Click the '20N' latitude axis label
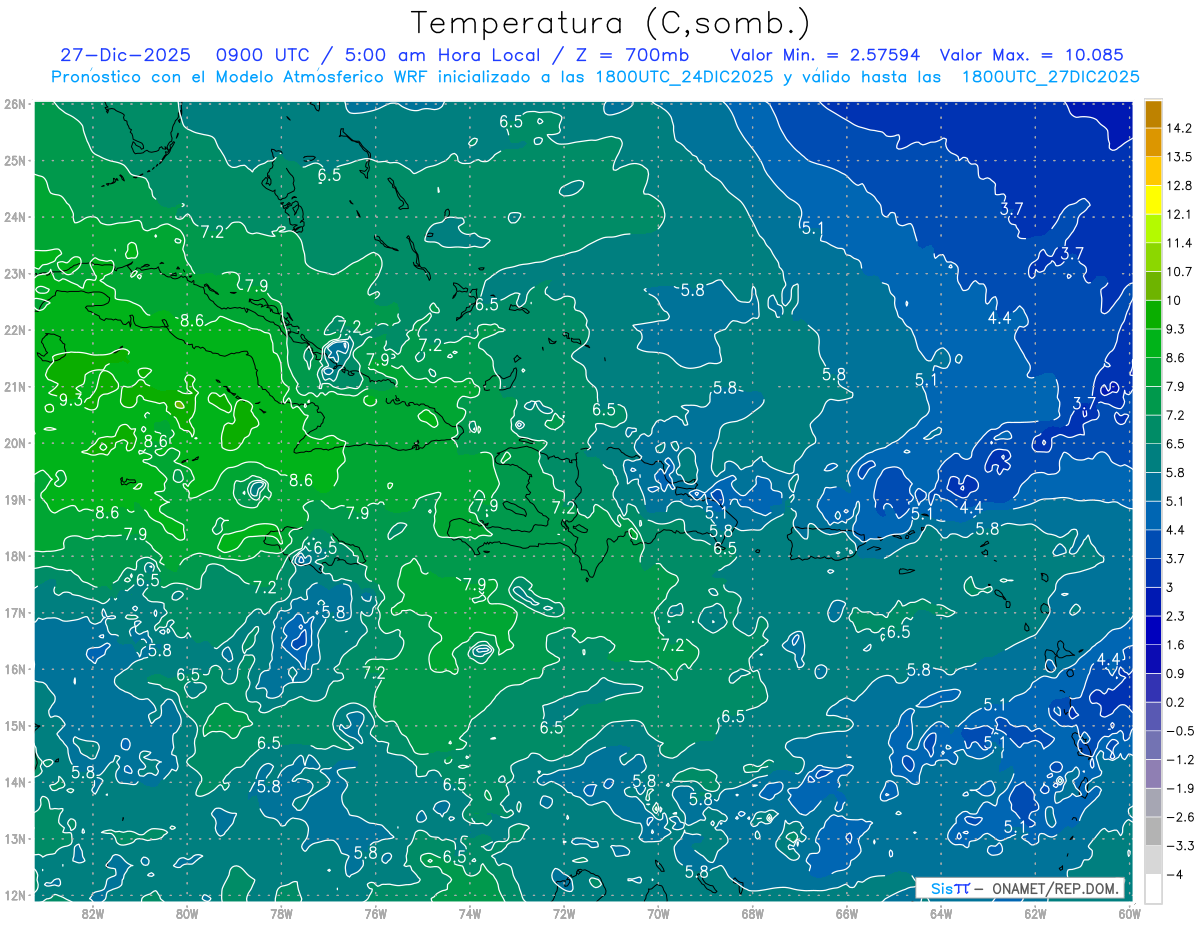 tap(14, 443)
